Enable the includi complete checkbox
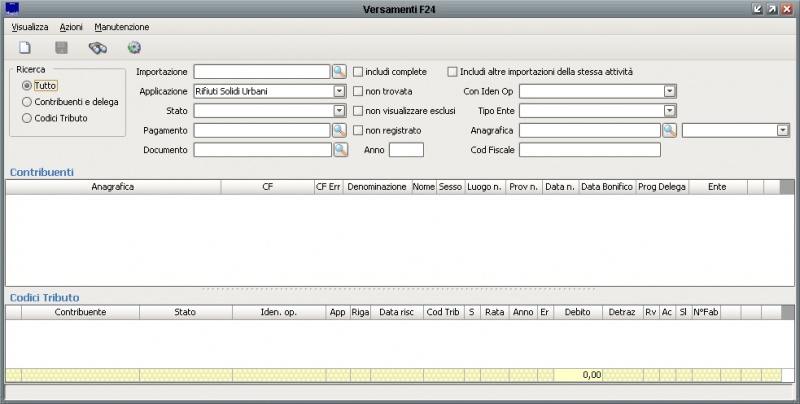800x404 pixels. coord(358,72)
